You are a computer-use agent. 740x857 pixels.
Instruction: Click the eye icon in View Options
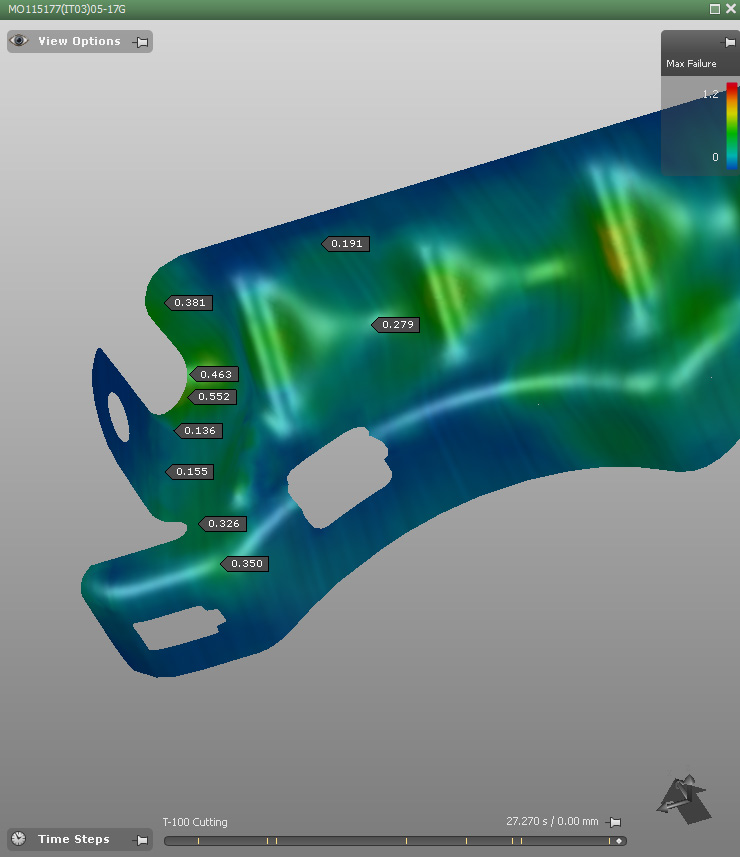pos(19,41)
